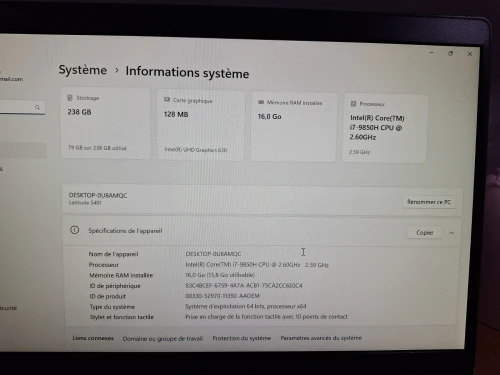Click the Mémoire RAM installée specification label

pyautogui.click(x=121, y=275)
